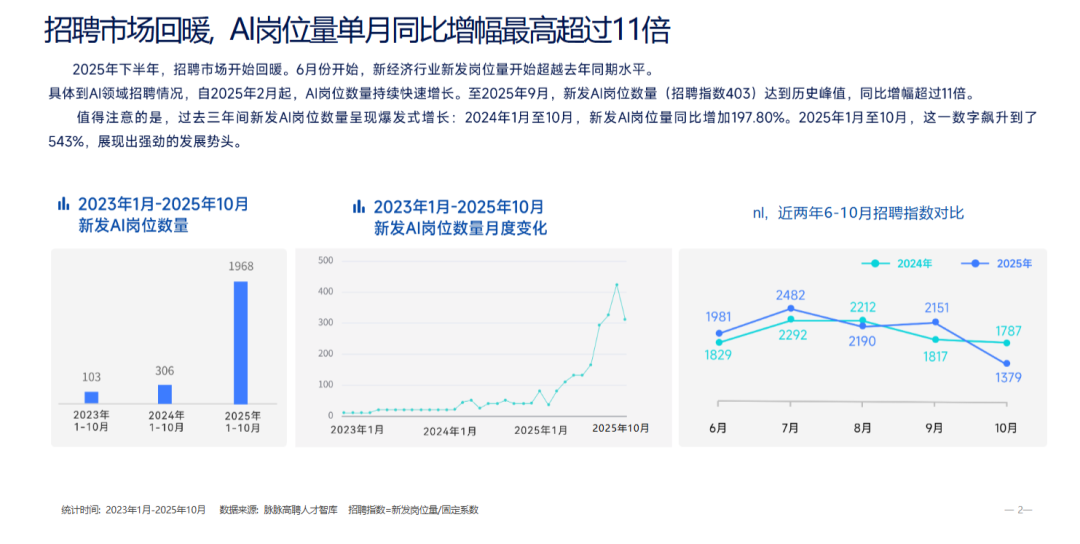Click the y-axis value 200
Image resolution: width=1080 pixels, height=544 pixels.
tap(326, 353)
